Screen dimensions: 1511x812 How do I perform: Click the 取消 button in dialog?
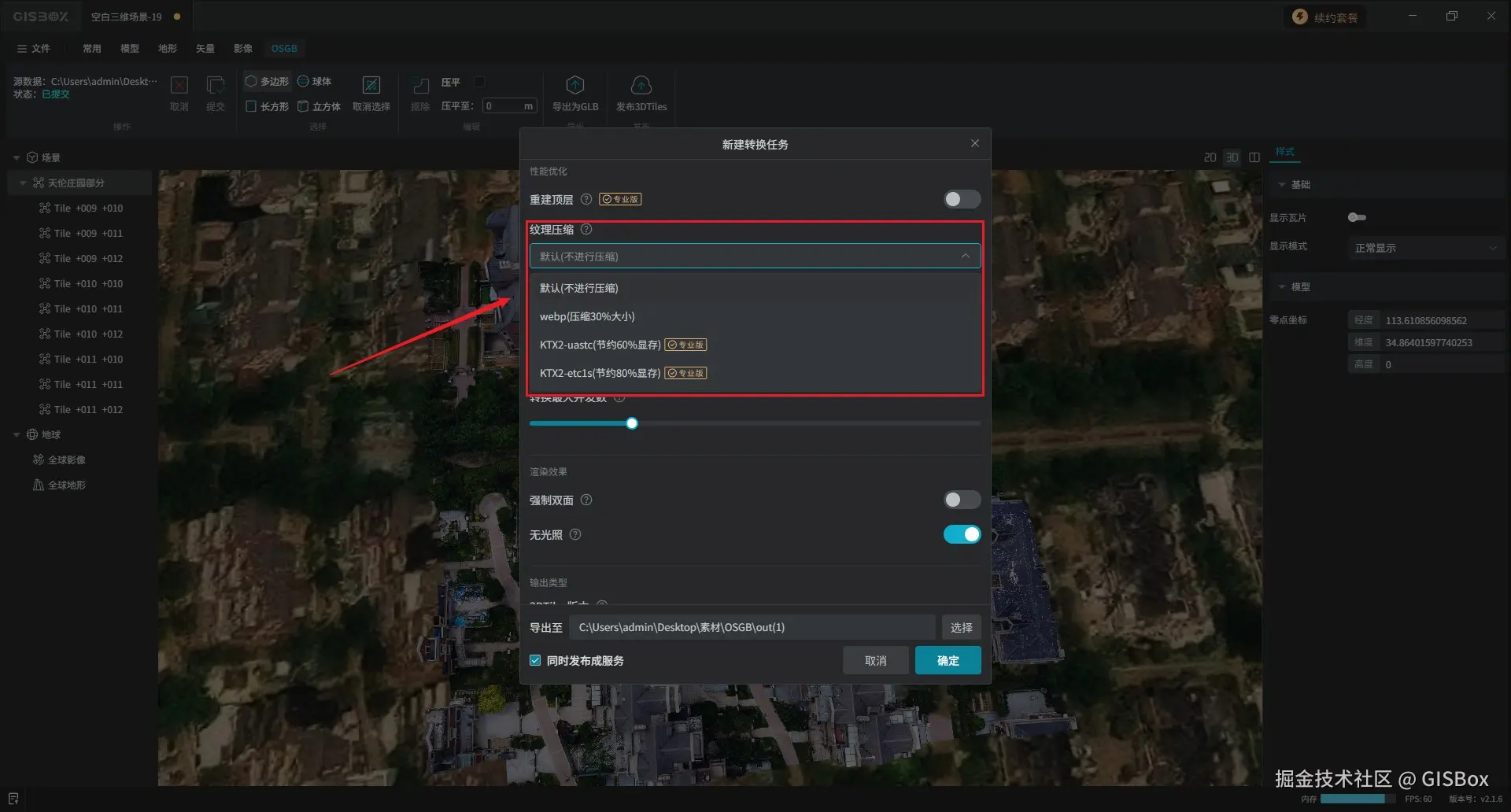(875, 660)
